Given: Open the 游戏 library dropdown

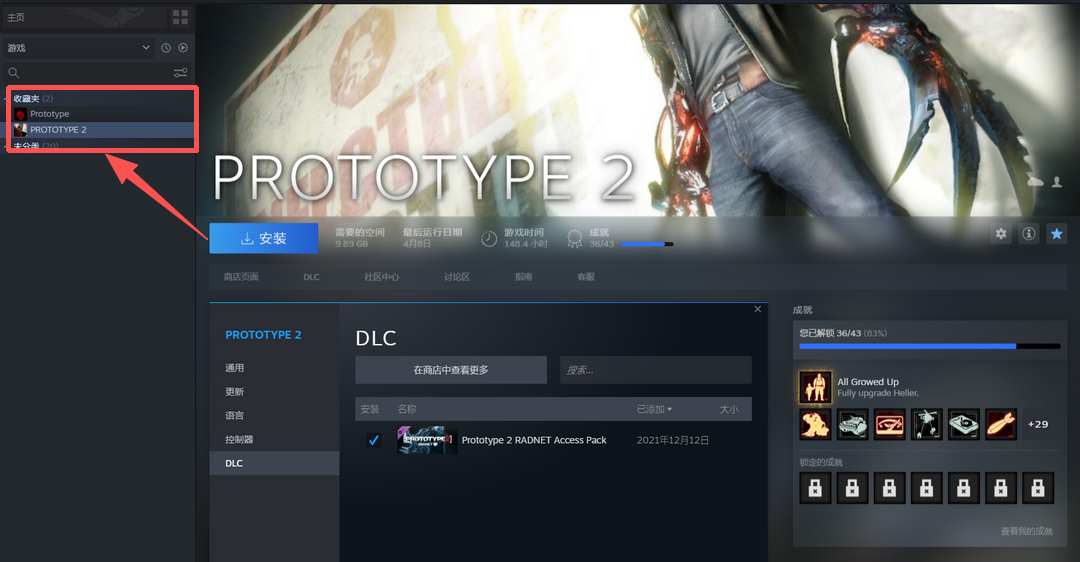Looking at the screenshot, I should pyautogui.click(x=77, y=48).
